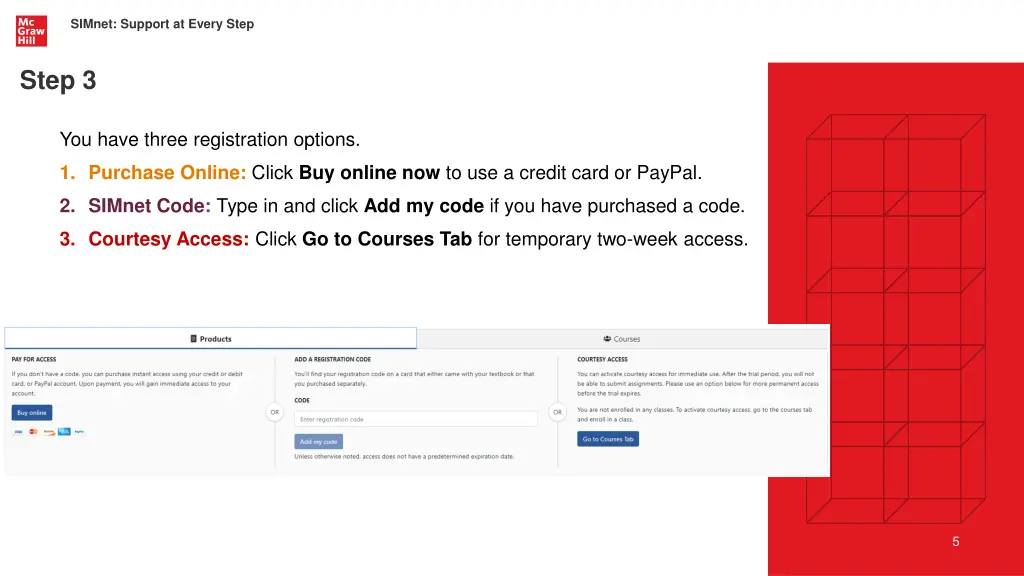
Task: Click the purple 'SIMnet Code:' label
Action: [150, 206]
